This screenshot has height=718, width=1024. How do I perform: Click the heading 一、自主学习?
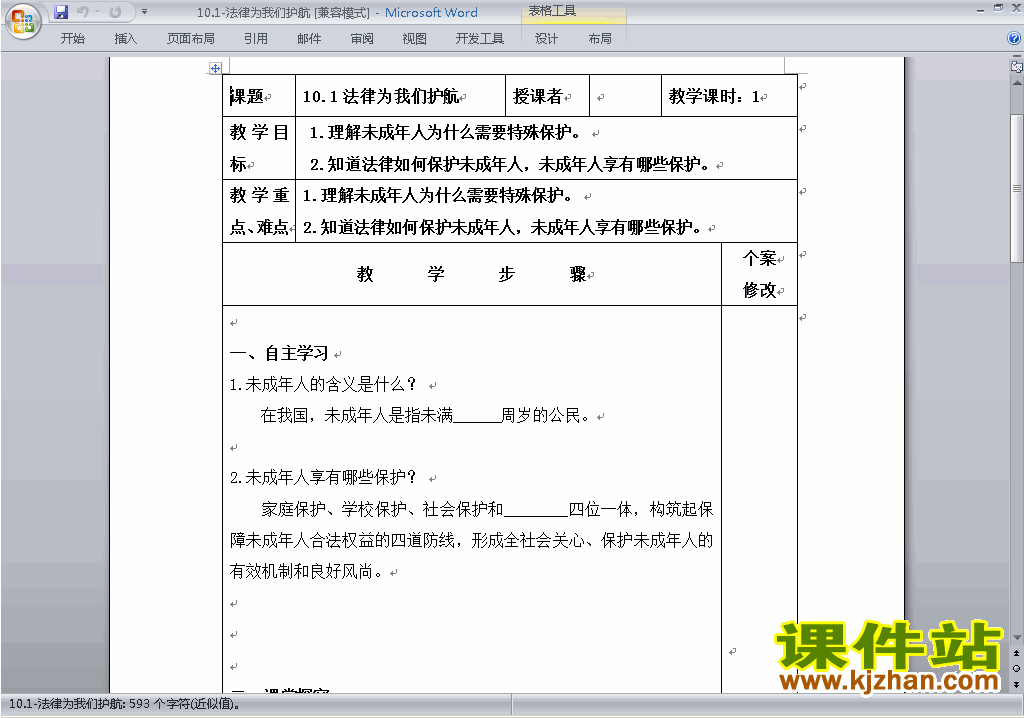[279, 353]
